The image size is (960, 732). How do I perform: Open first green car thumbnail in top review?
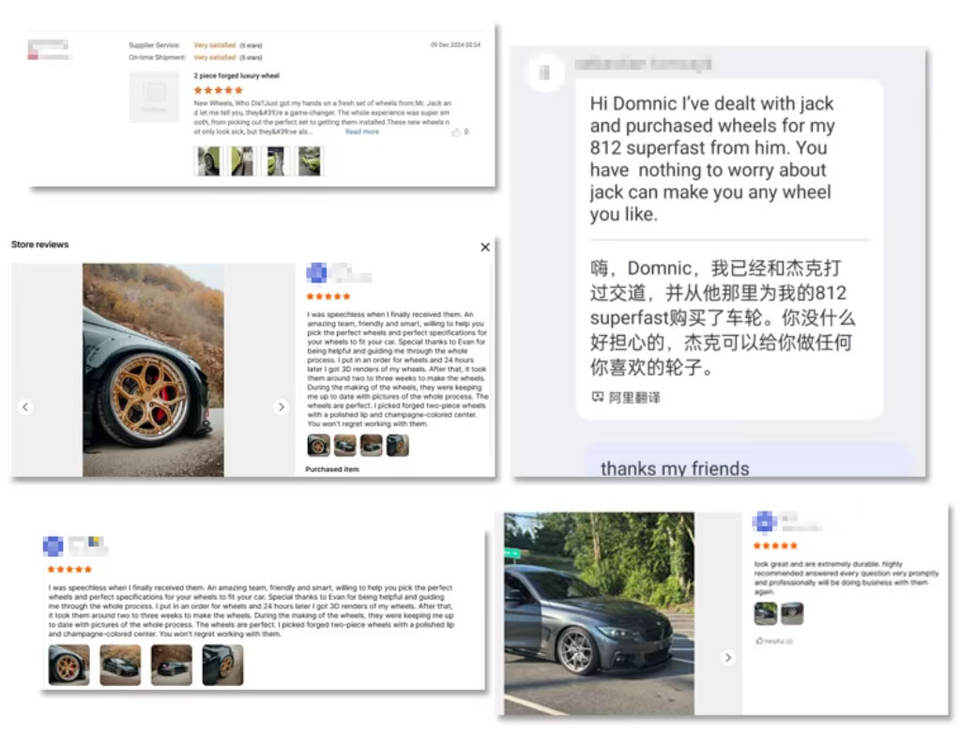tap(209, 161)
